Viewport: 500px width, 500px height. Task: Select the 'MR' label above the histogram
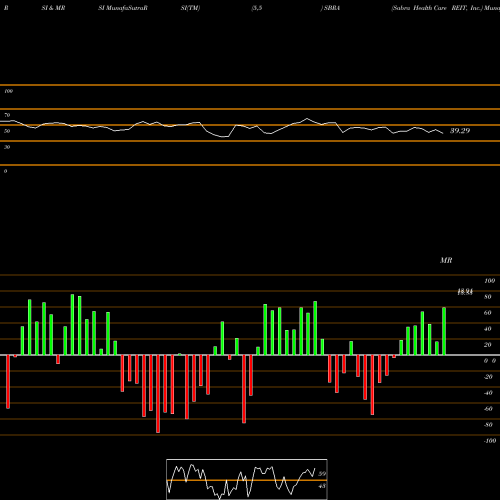tap(446, 260)
